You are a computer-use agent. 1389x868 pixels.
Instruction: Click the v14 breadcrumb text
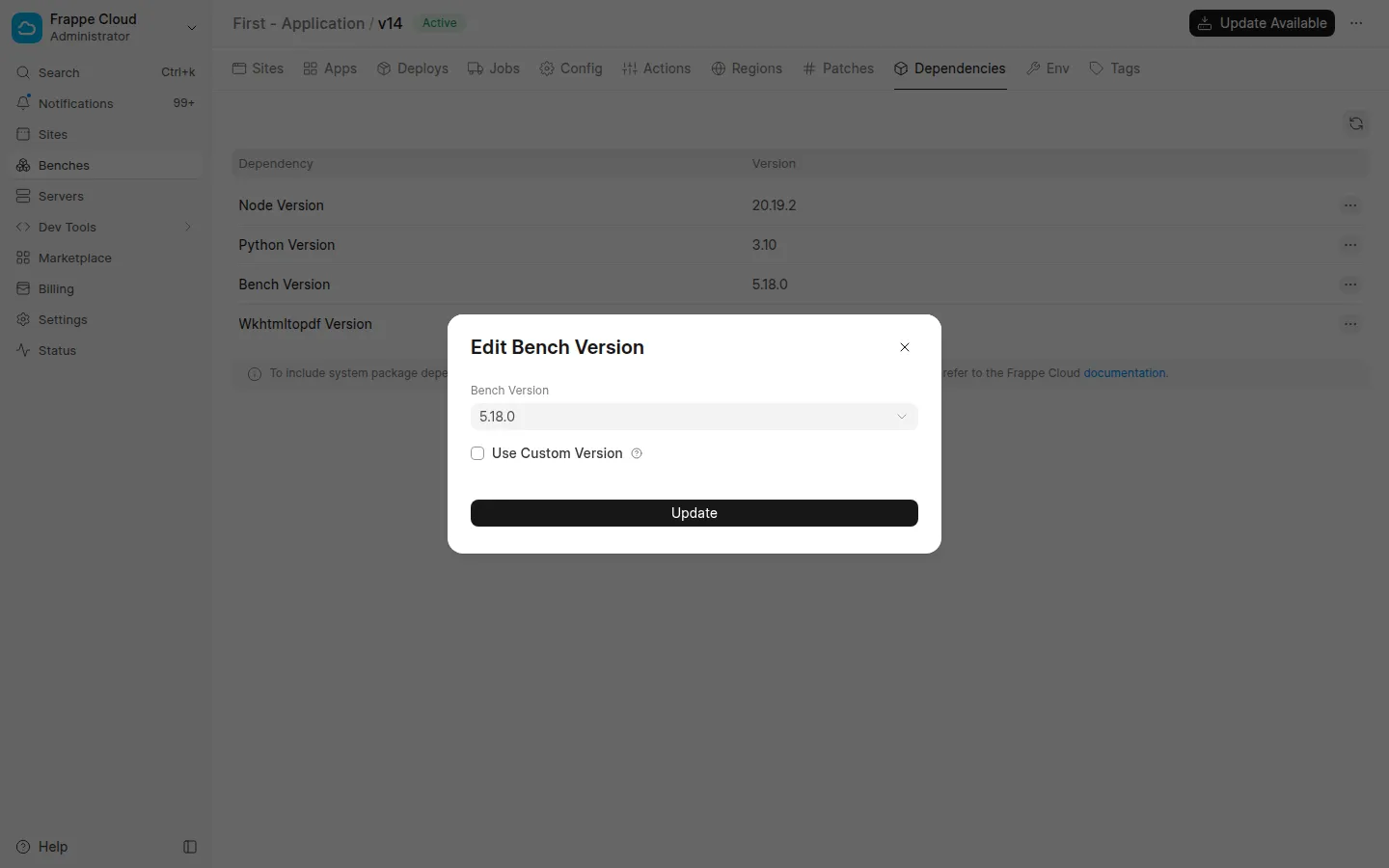[391, 23]
